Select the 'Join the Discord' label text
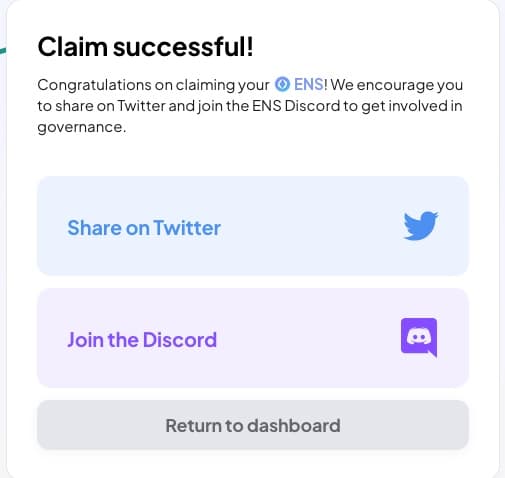The height and width of the screenshot is (478, 505). click(142, 340)
